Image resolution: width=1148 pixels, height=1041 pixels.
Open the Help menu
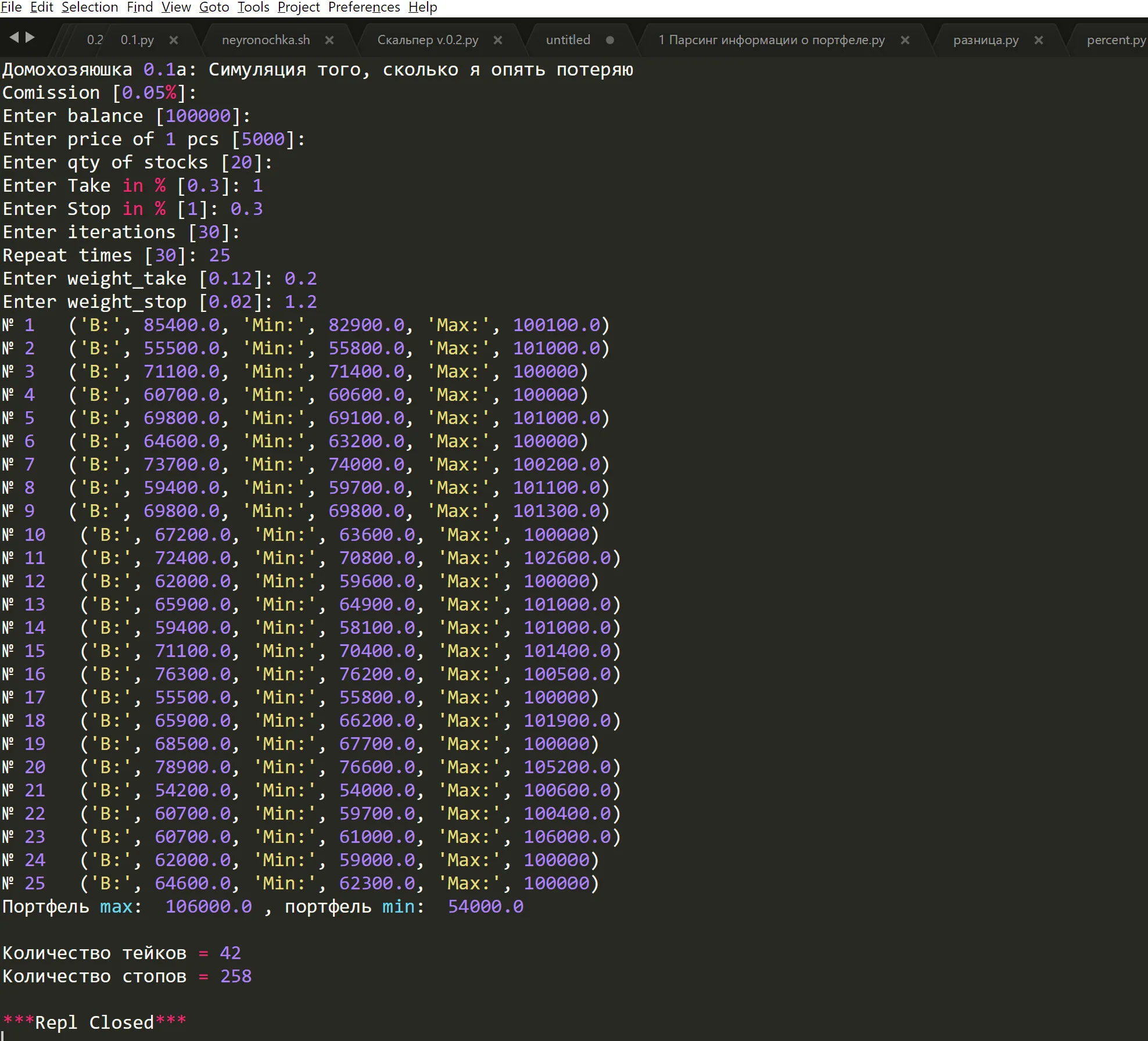click(422, 7)
